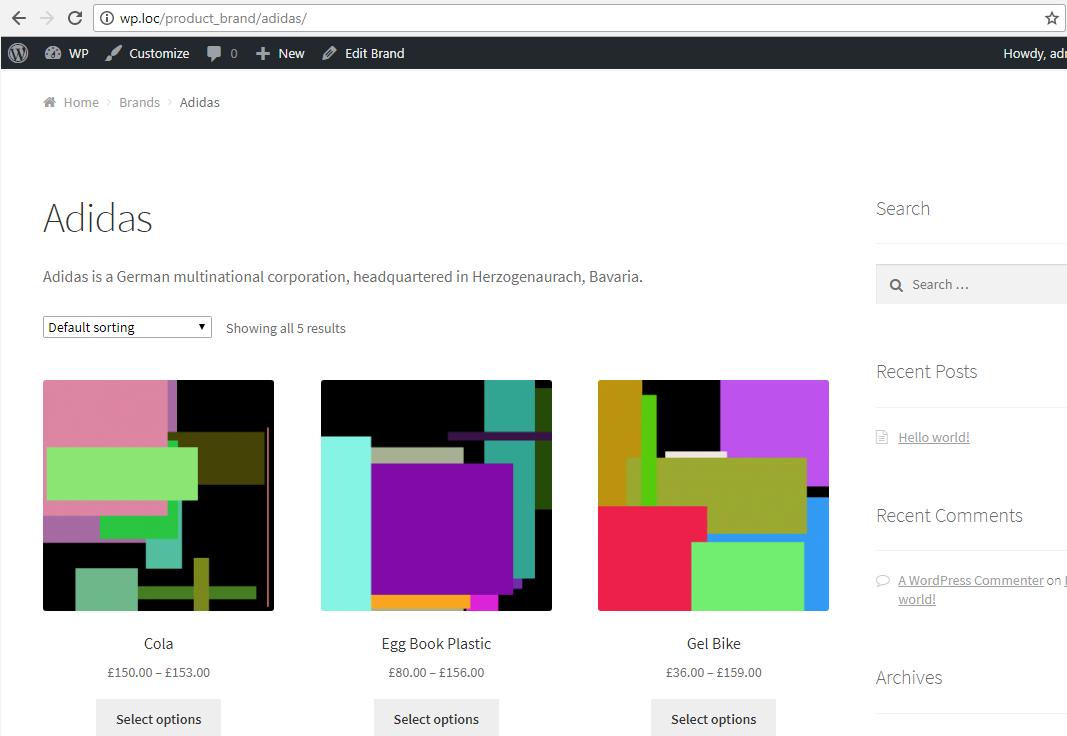Click the plus icon beside New
The height and width of the screenshot is (736, 1067).
pyautogui.click(x=263, y=53)
